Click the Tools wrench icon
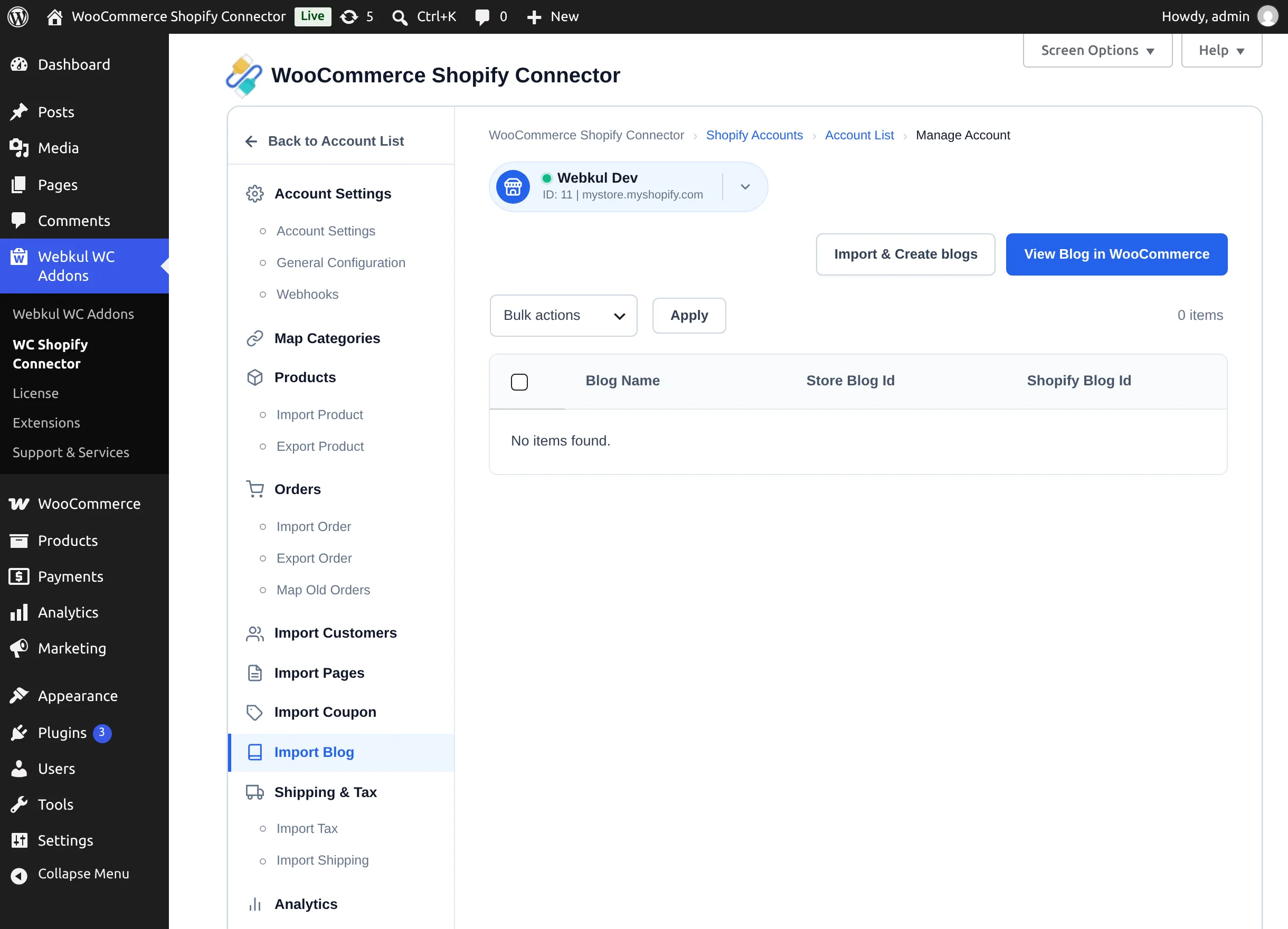The image size is (1288, 929). (19, 804)
